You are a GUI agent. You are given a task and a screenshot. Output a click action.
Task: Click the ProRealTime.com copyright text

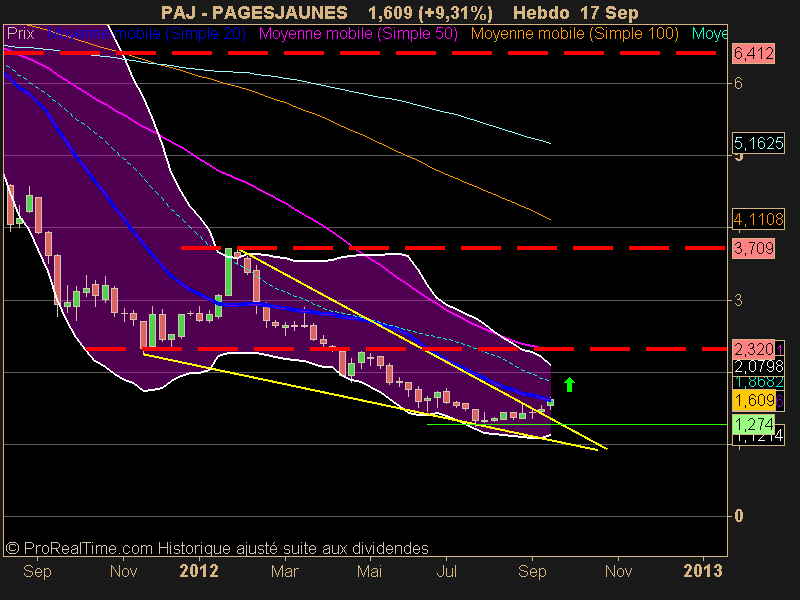coord(217,548)
